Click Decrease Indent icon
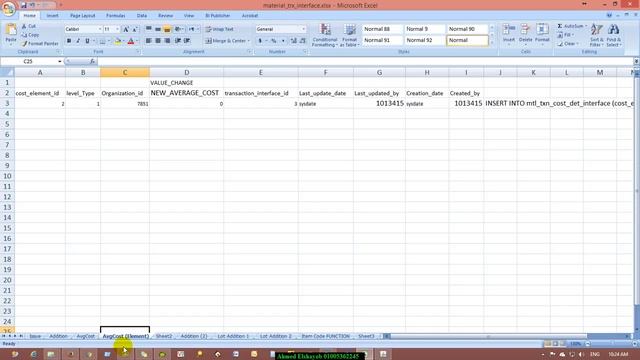The height and width of the screenshot is (360, 640). click(178, 41)
